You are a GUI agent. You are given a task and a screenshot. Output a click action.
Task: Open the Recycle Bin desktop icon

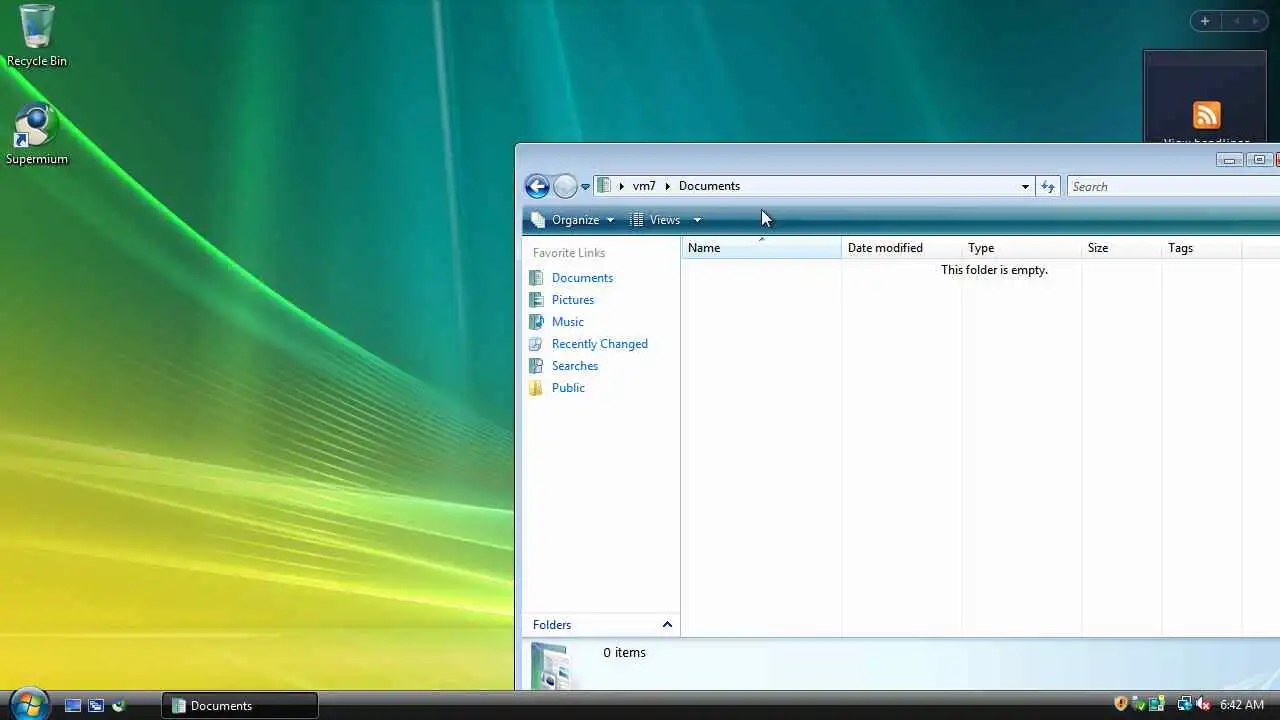click(x=37, y=36)
